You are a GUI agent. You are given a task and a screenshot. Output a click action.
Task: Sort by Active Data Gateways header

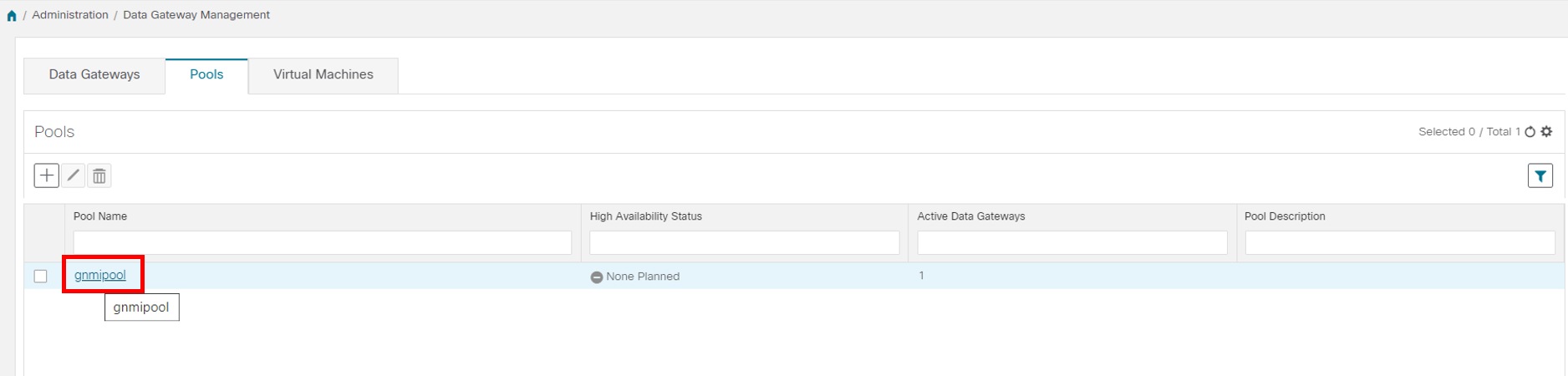970,216
